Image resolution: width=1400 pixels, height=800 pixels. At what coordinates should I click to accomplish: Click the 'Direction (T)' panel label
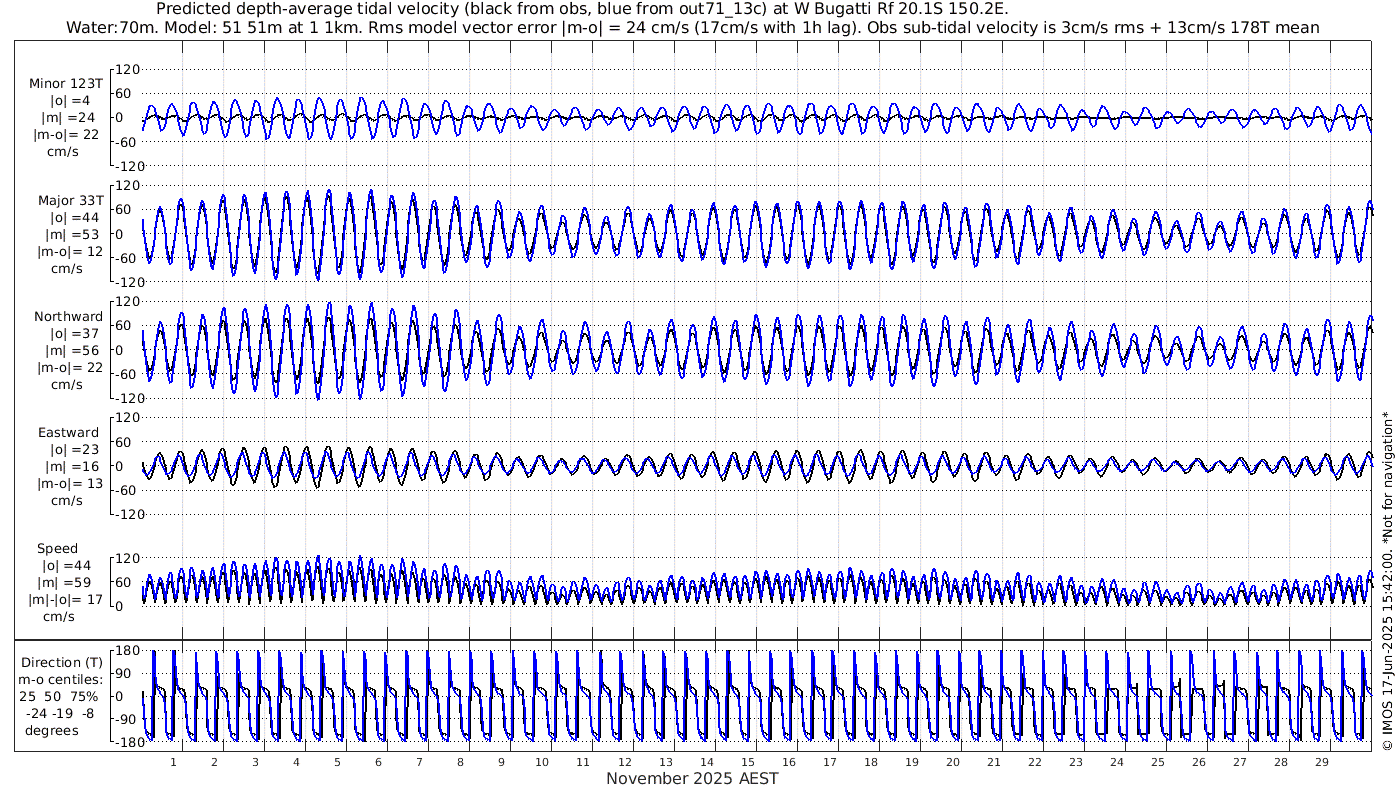[x=64, y=662]
